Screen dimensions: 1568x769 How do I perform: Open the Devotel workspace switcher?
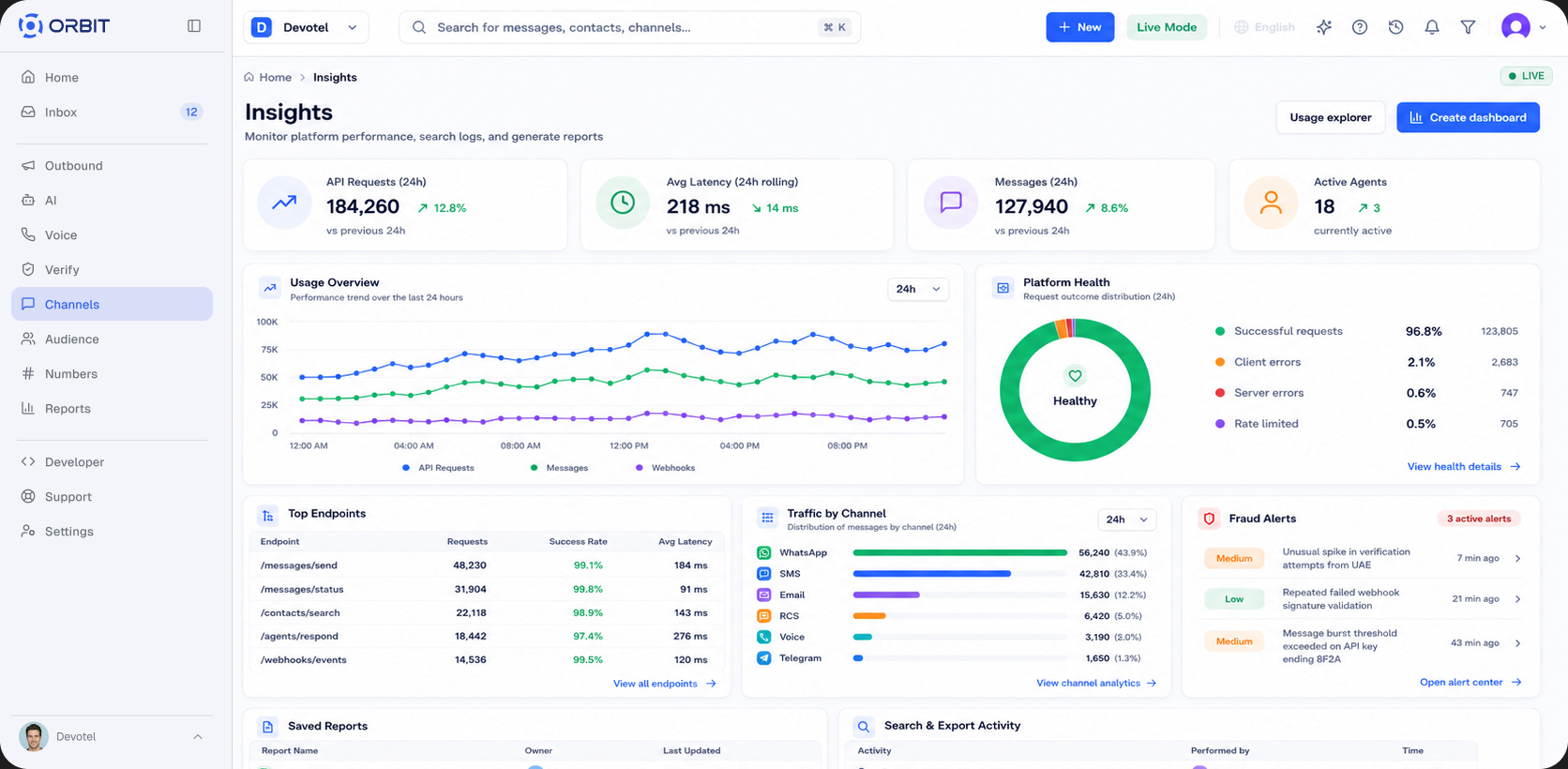coord(306,27)
